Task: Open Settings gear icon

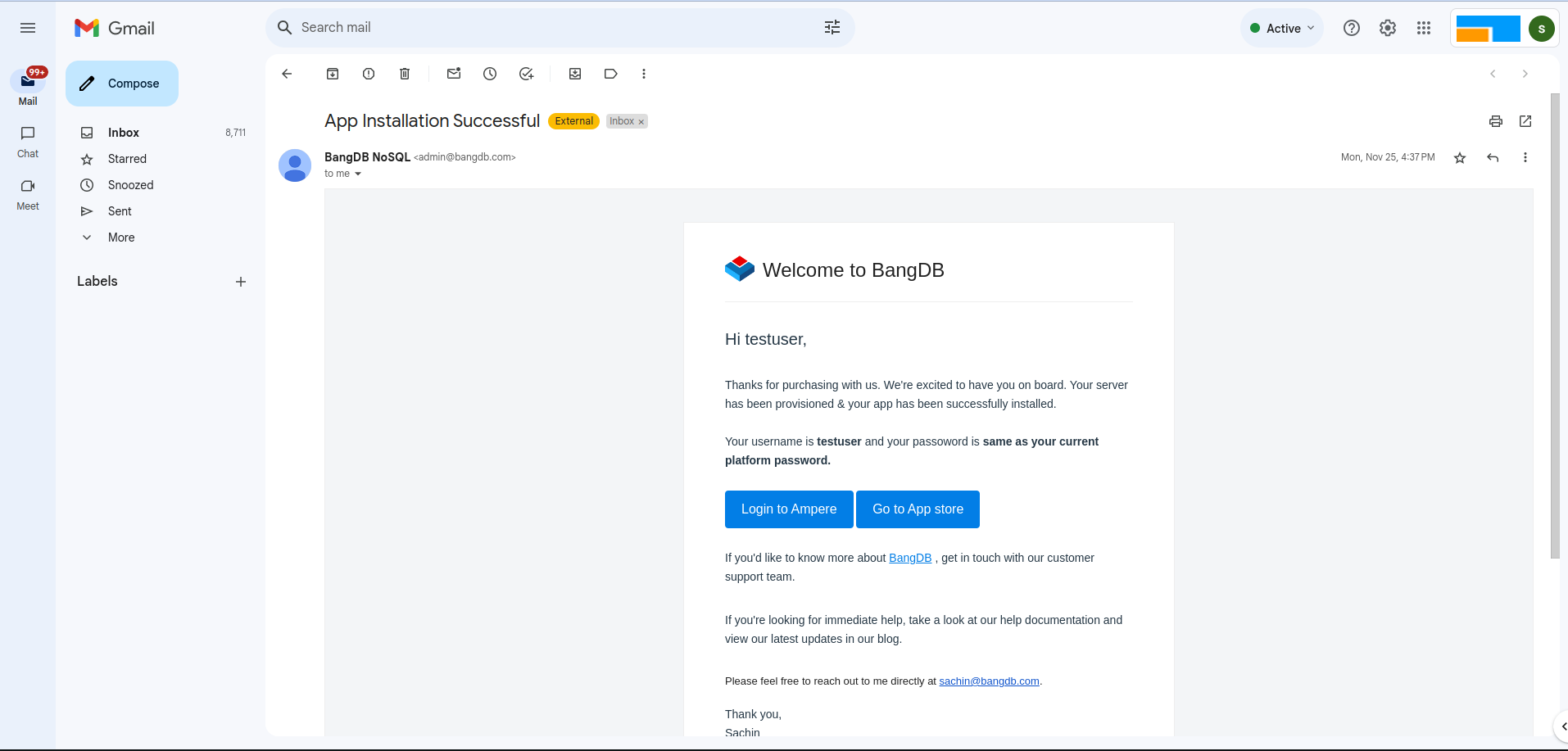Action: (x=1388, y=28)
